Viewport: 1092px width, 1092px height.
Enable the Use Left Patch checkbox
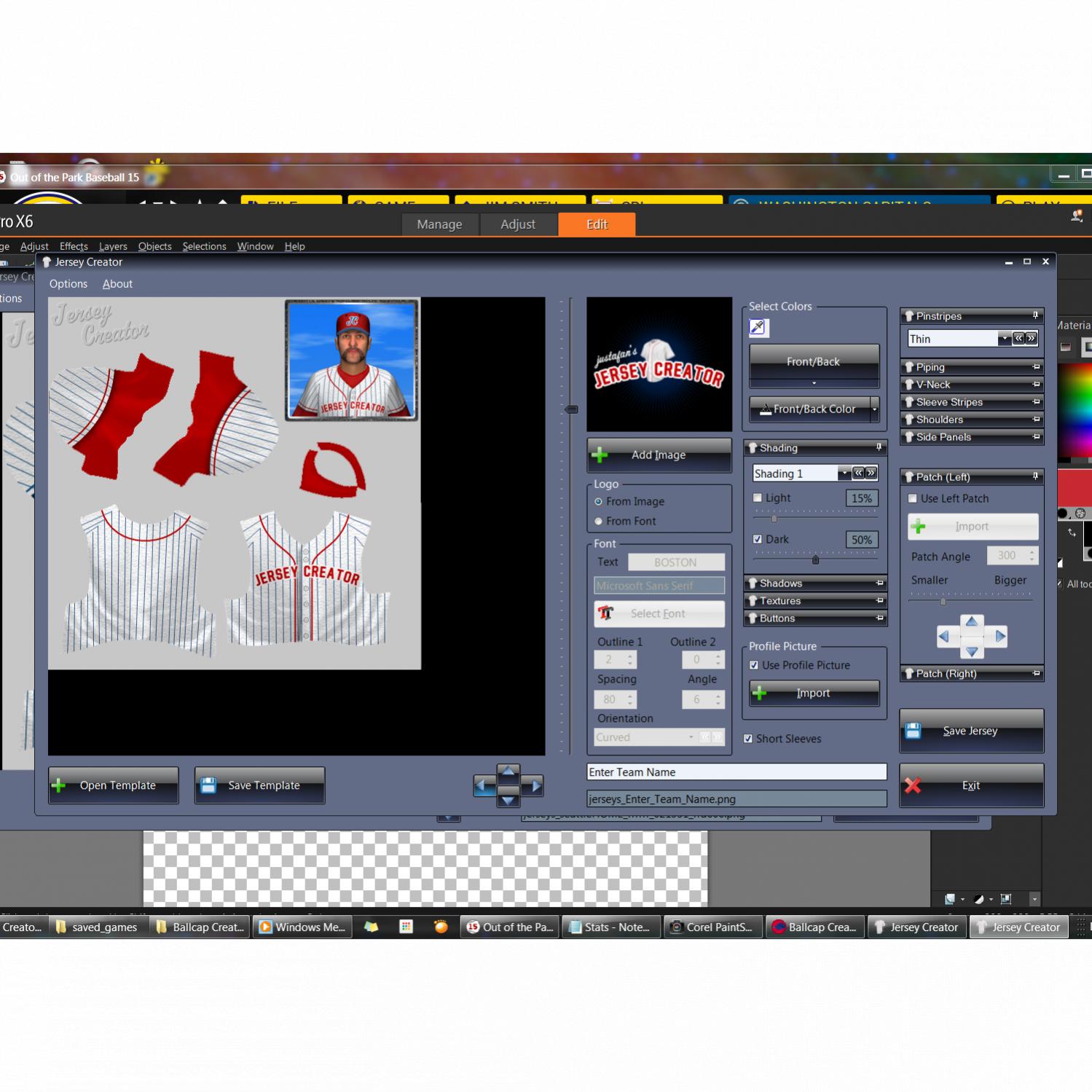[x=913, y=499]
